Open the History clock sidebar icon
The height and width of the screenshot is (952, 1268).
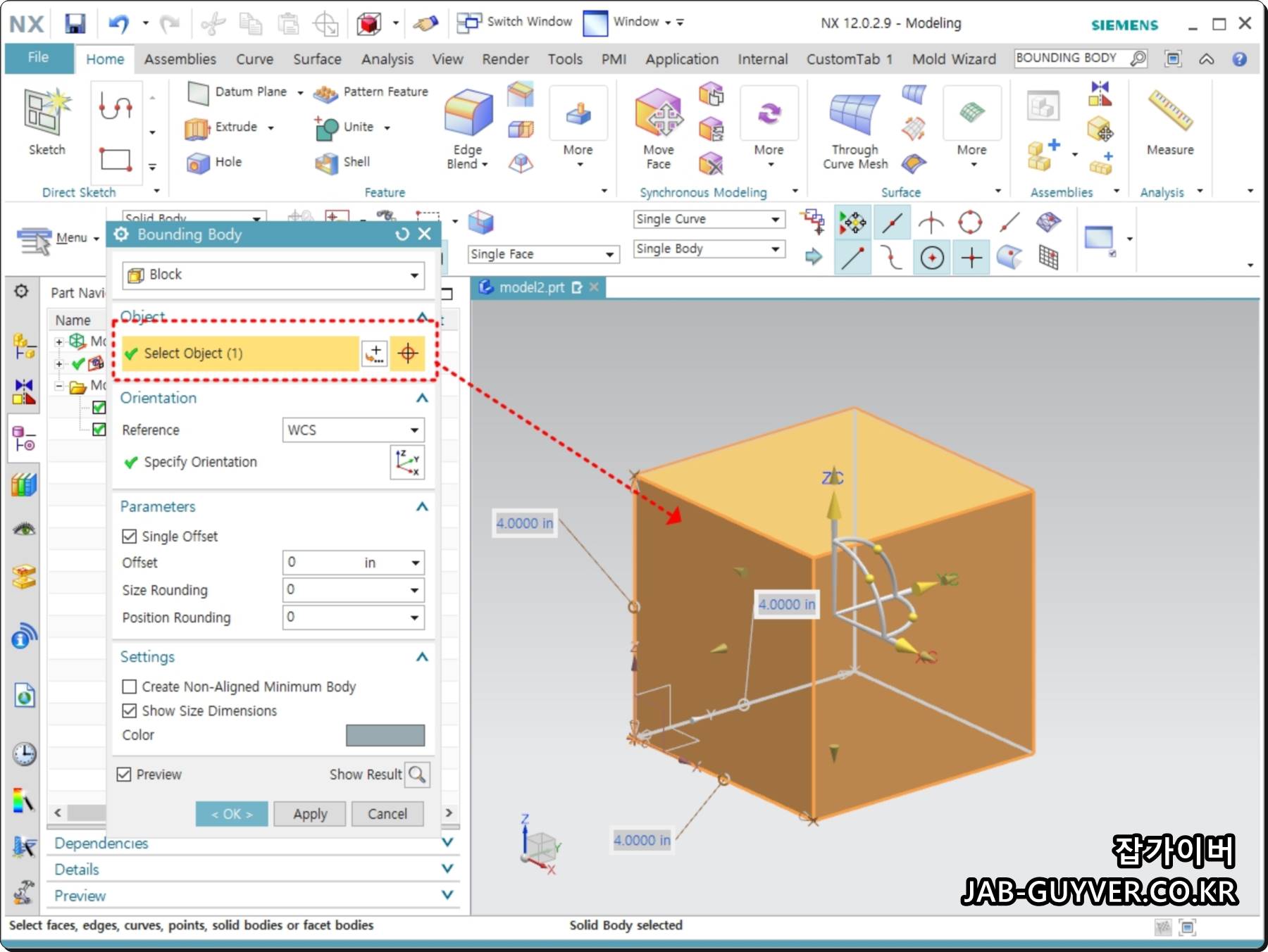click(x=24, y=754)
